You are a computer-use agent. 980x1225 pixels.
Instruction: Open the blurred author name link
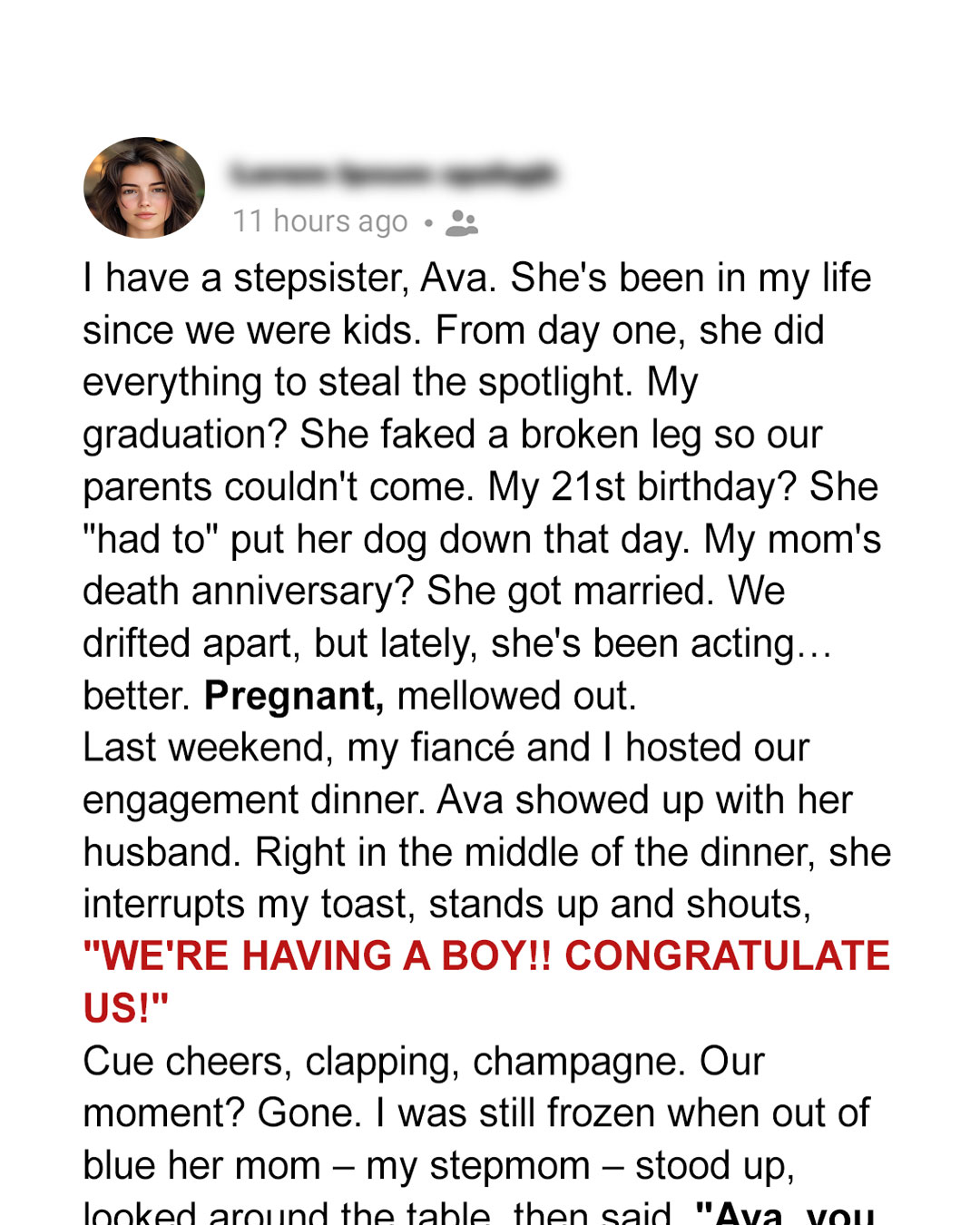pos(392,173)
